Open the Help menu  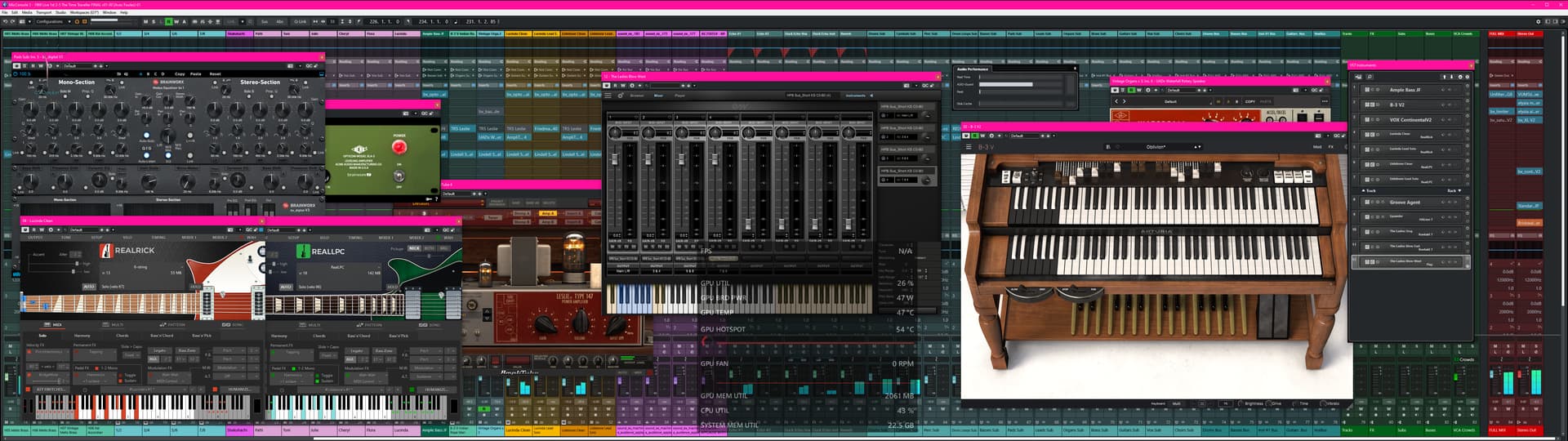124,12
